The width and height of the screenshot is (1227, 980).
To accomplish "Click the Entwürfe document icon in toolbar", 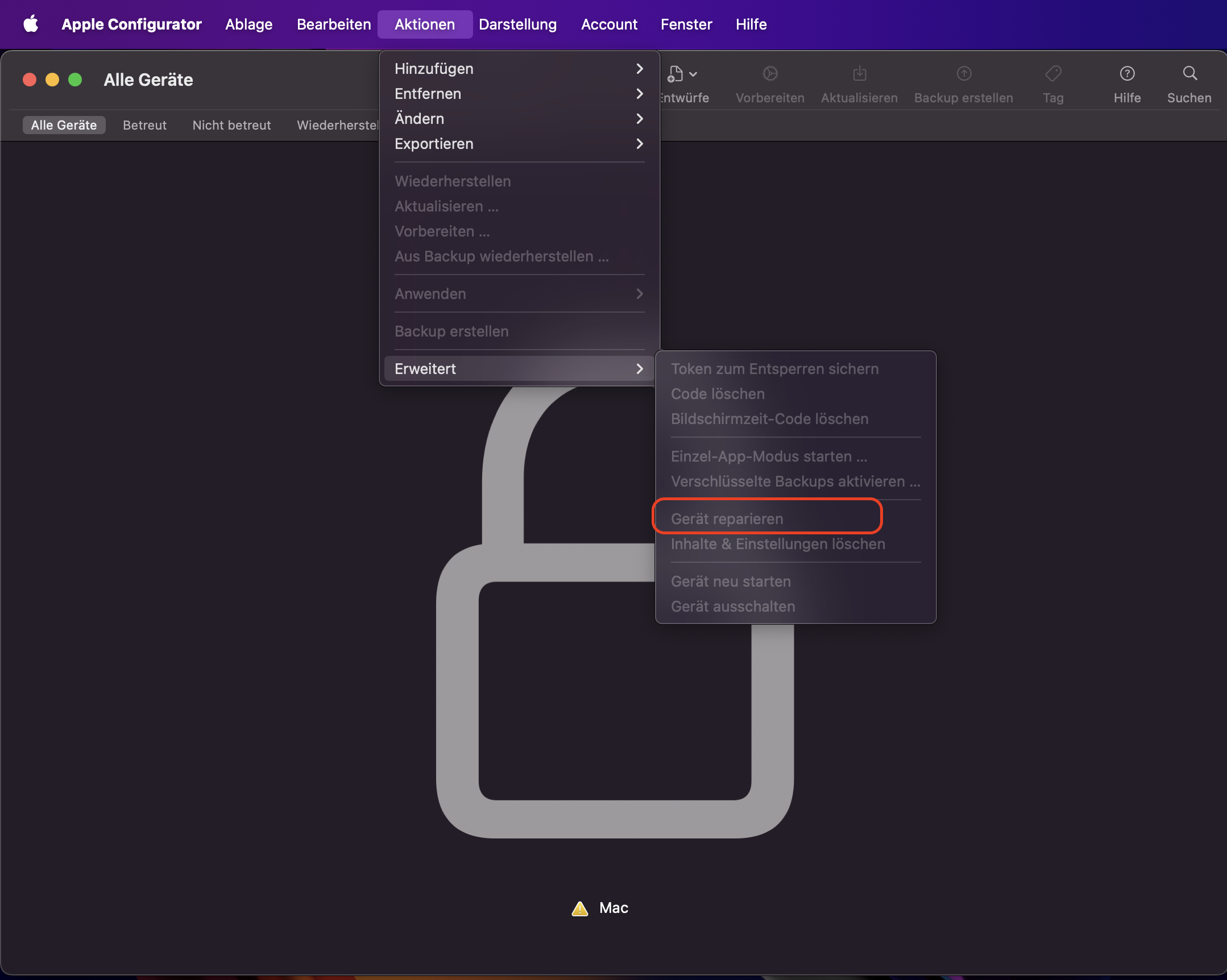I will click(x=676, y=74).
